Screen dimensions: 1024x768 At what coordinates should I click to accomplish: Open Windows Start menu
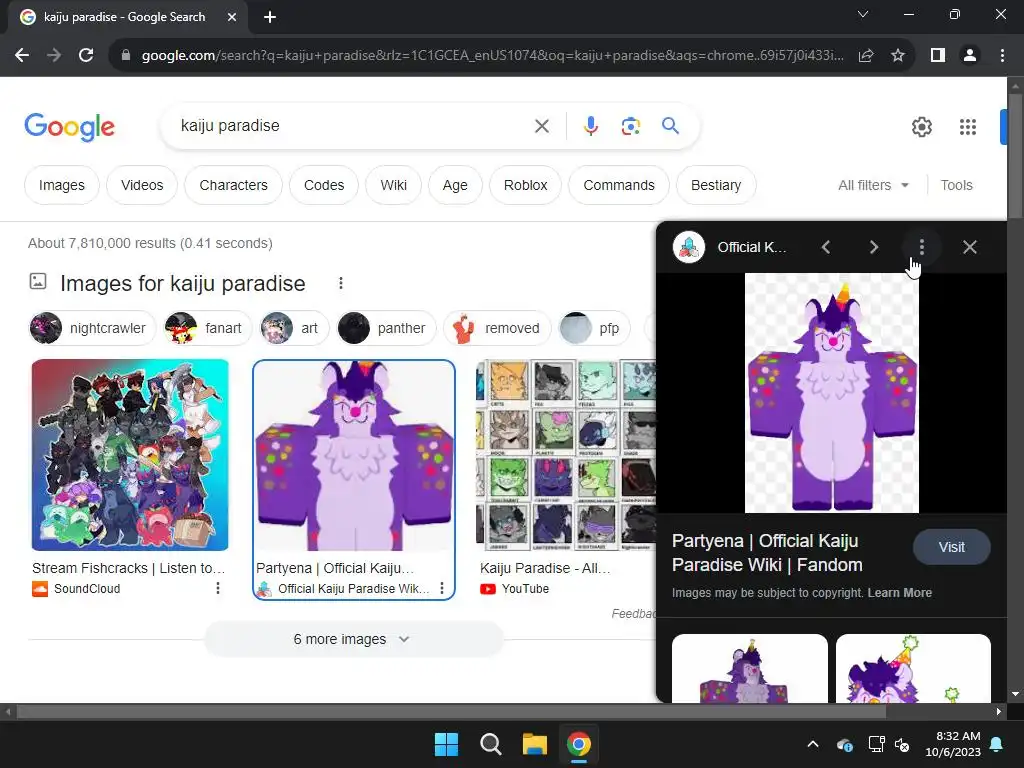(x=447, y=744)
